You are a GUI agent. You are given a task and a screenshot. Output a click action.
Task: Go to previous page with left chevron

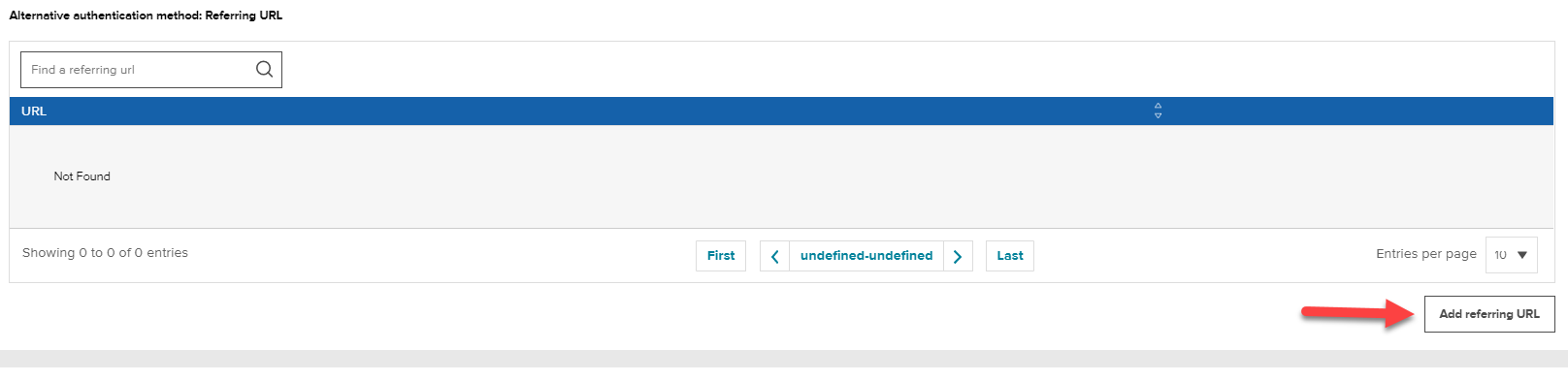coord(774,256)
